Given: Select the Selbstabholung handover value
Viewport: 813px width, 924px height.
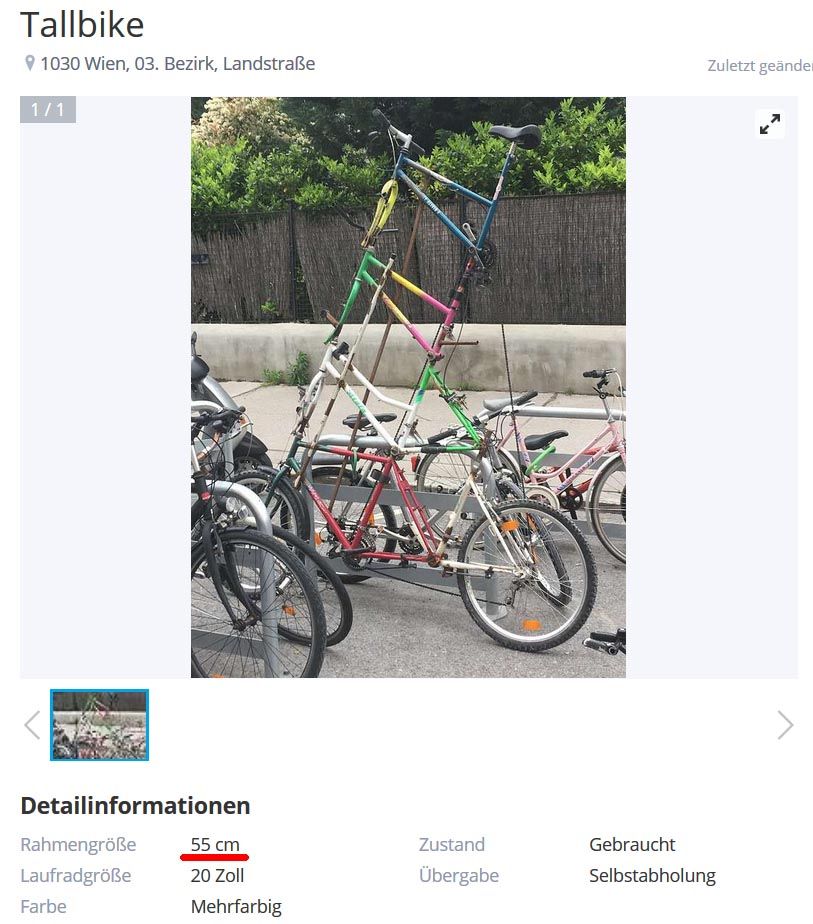Looking at the screenshot, I should (x=652, y=876).
